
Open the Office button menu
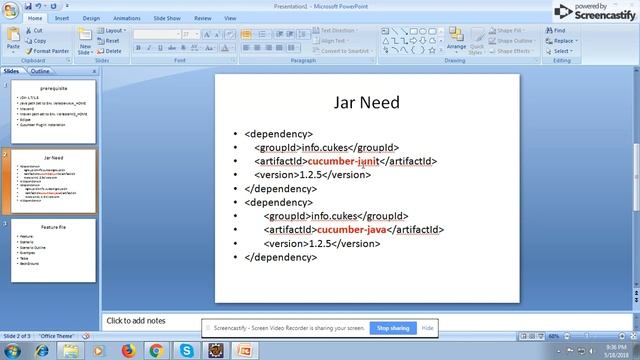click(x=10, y=10)
